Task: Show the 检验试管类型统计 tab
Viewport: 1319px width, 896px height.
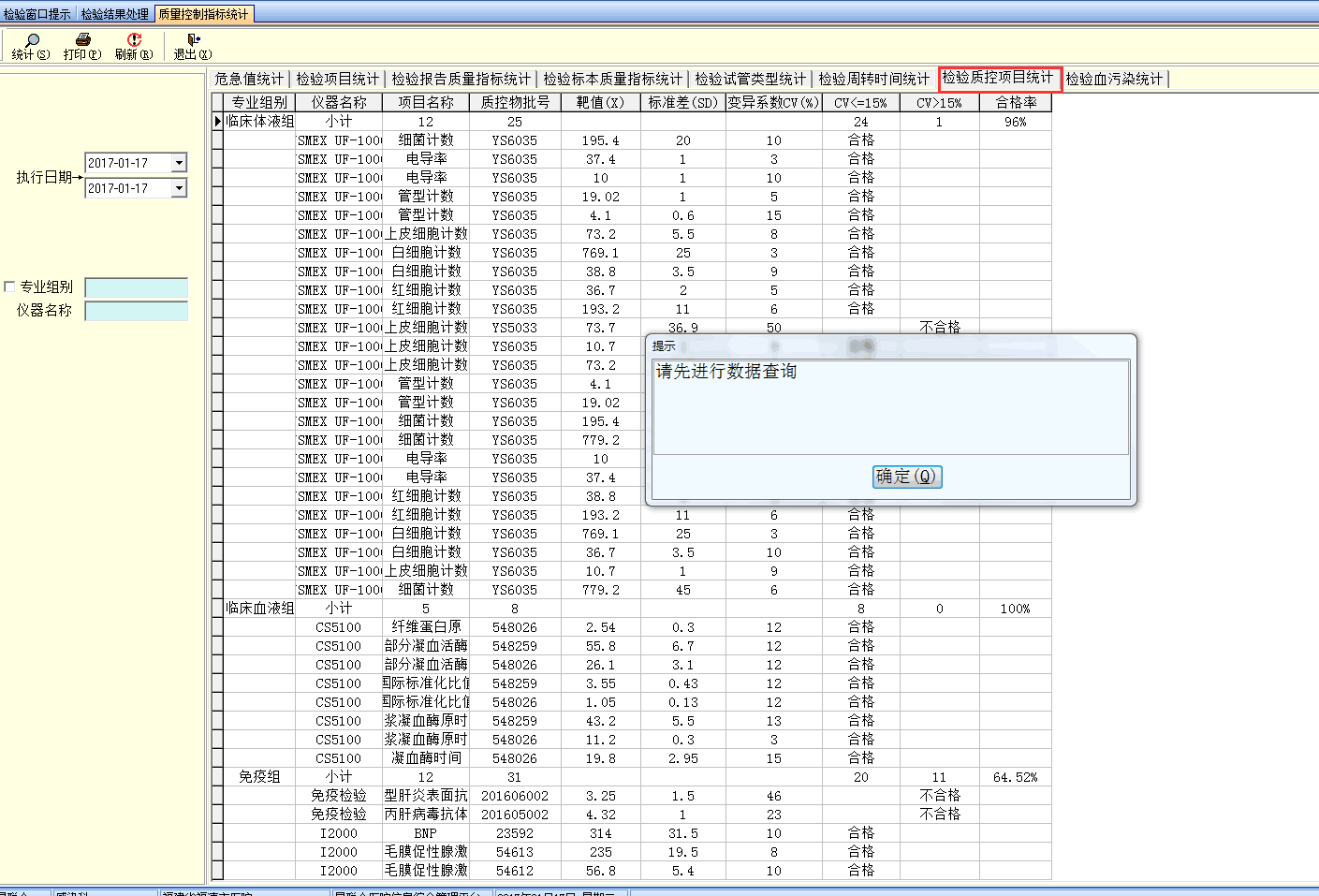Action: 751,79
